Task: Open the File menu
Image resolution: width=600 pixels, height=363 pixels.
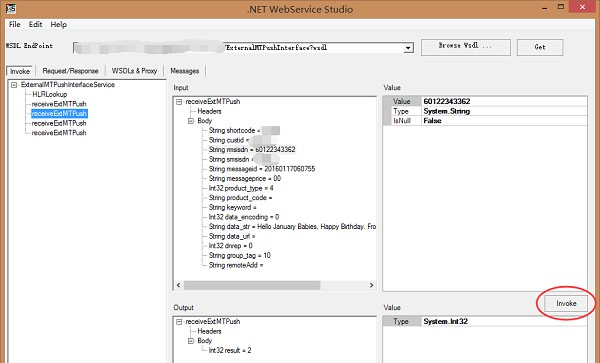Action: pos(15,24)
